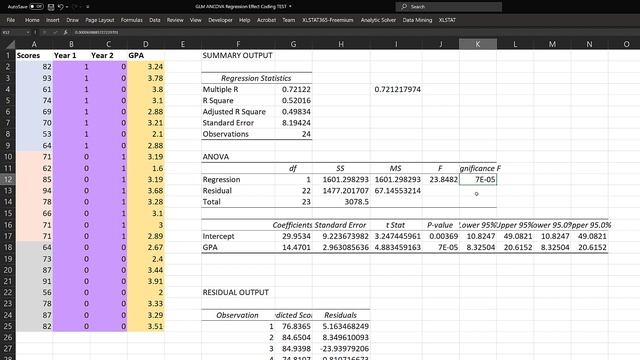Click the Intercept coefficient 29.9534
Screen dimensions: 640x360
[x=293, y=236]
